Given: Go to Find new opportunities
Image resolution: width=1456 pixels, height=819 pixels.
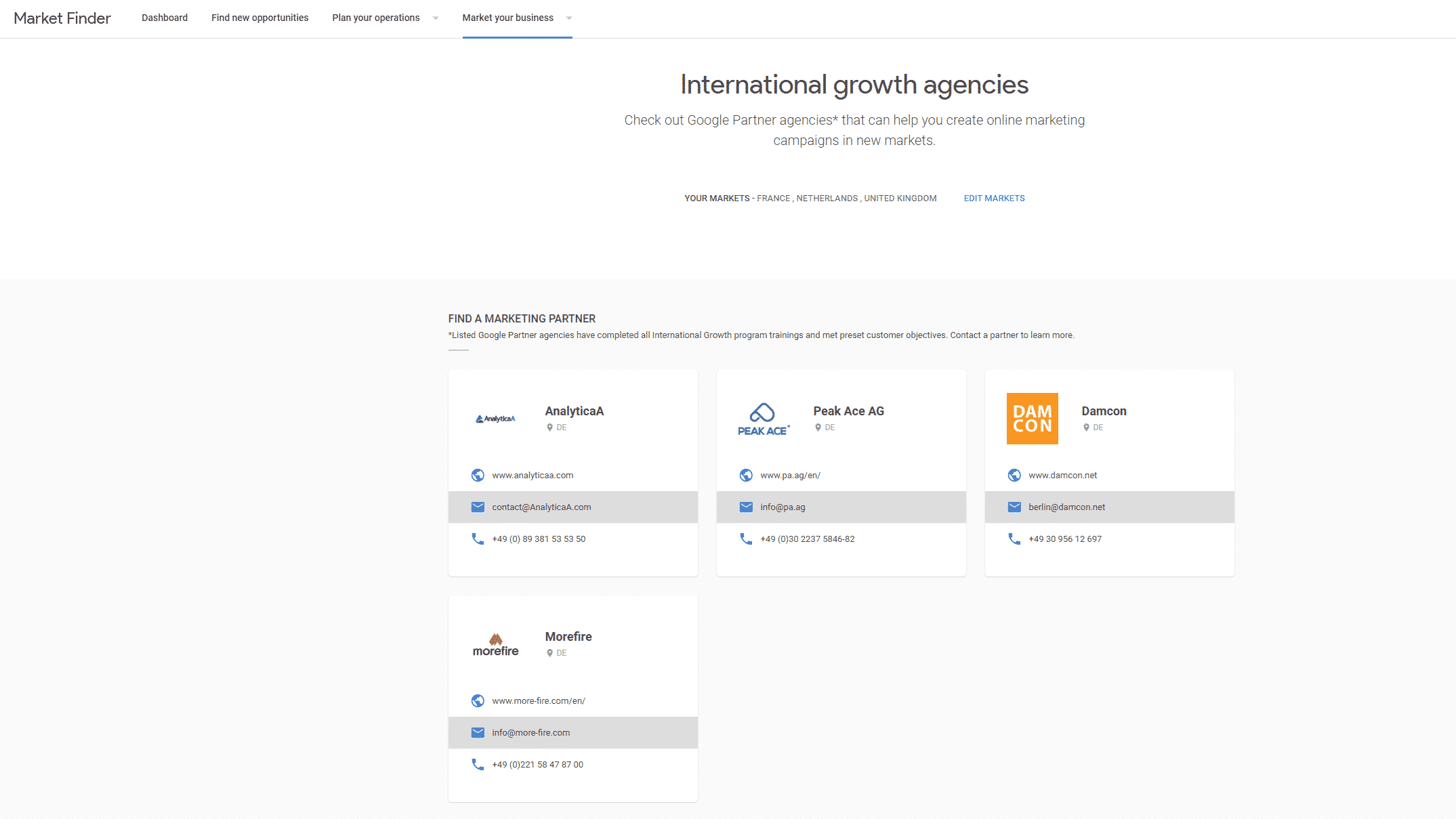Looking at the screenshot, I should tap(259, 18).
